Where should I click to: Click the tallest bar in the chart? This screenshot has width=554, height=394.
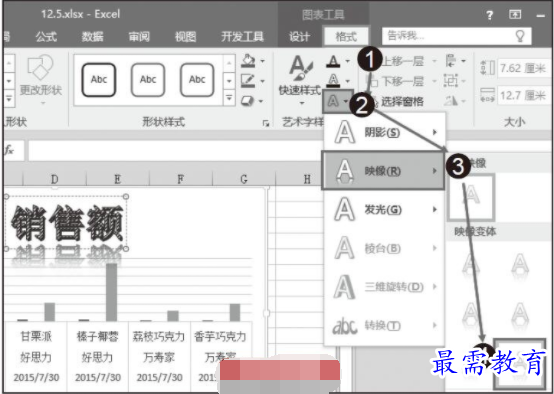coord(111,292)
